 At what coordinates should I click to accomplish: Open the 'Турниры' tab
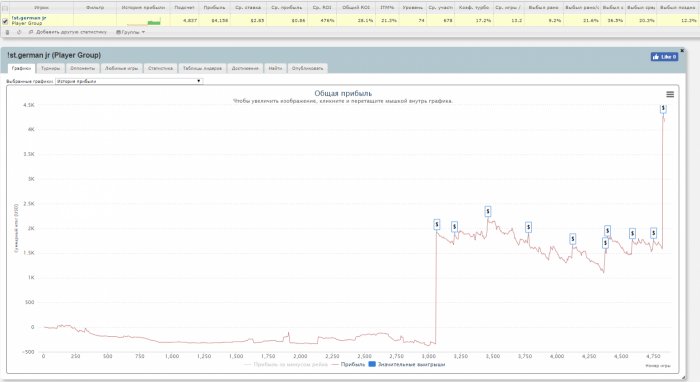[50, 68]
